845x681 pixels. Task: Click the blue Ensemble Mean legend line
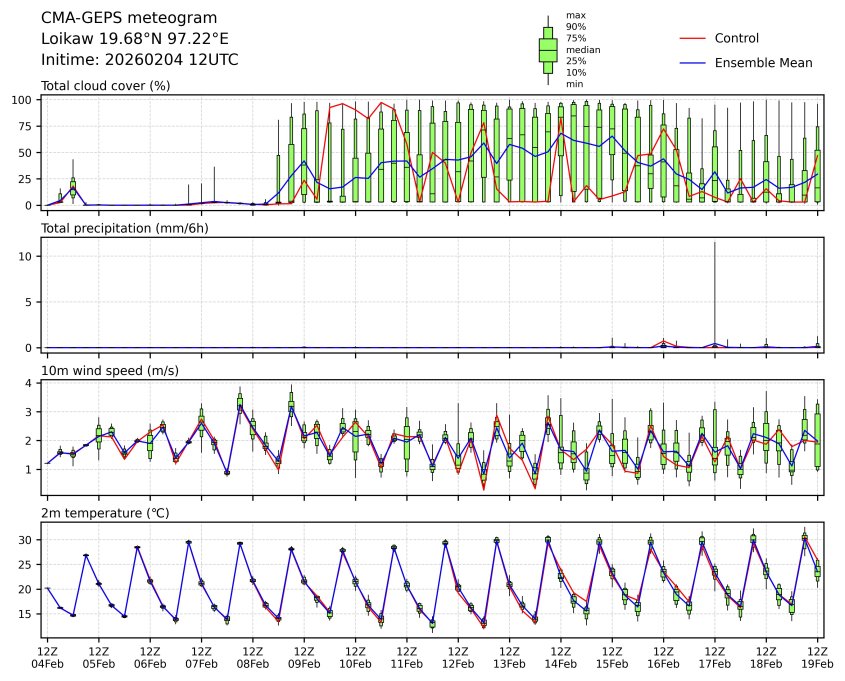[x=693, y=63]
